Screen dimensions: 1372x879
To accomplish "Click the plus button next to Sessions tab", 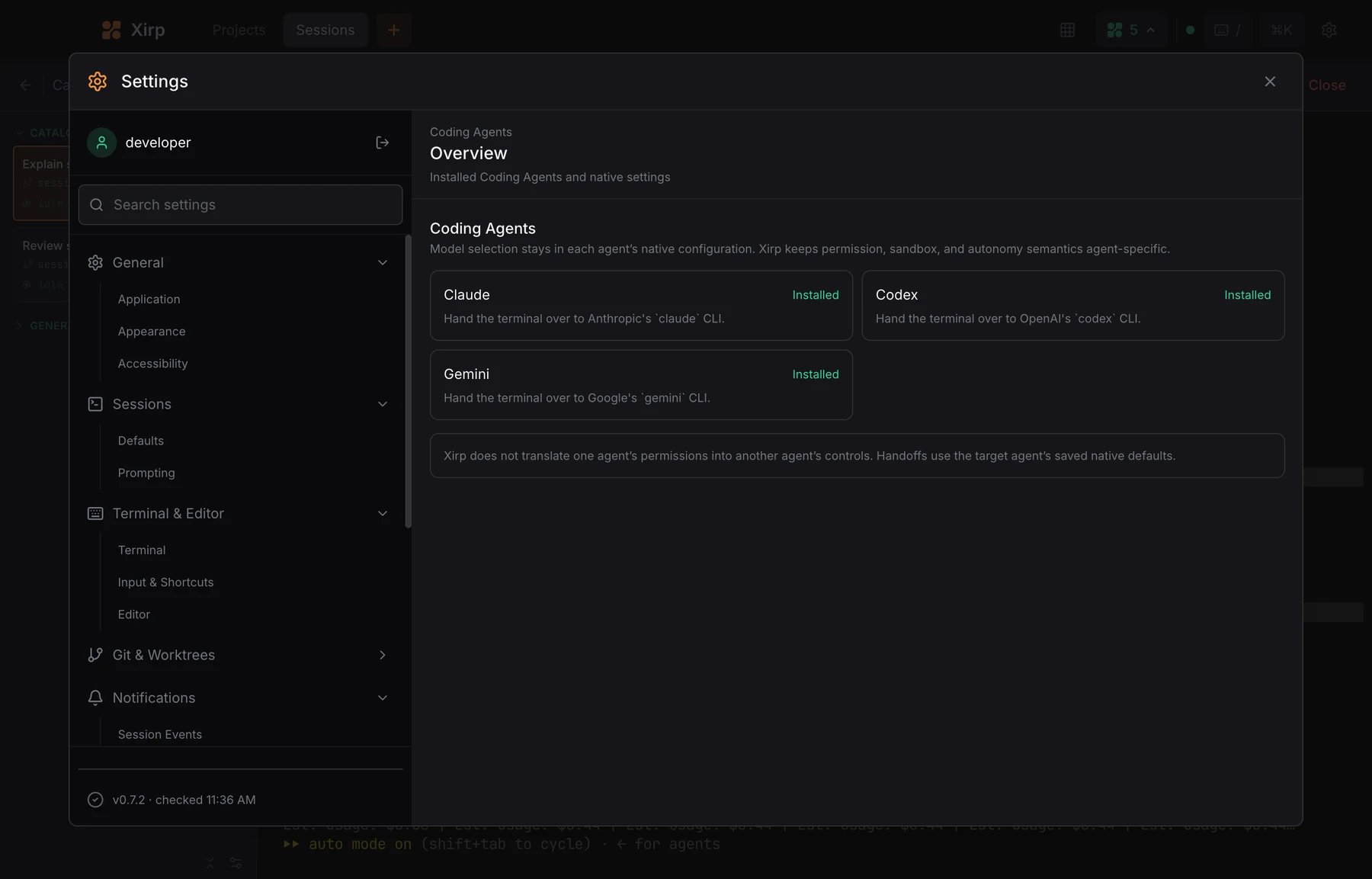I will (x=393, y=30).
